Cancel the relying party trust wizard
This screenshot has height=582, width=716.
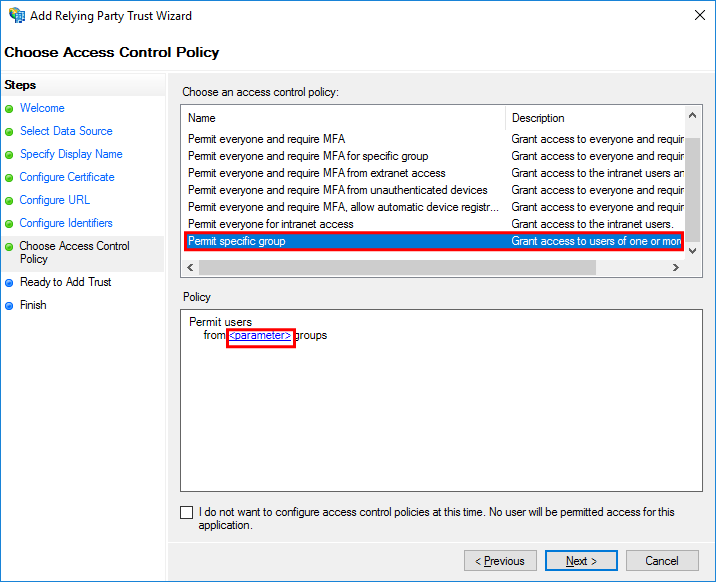662,561
